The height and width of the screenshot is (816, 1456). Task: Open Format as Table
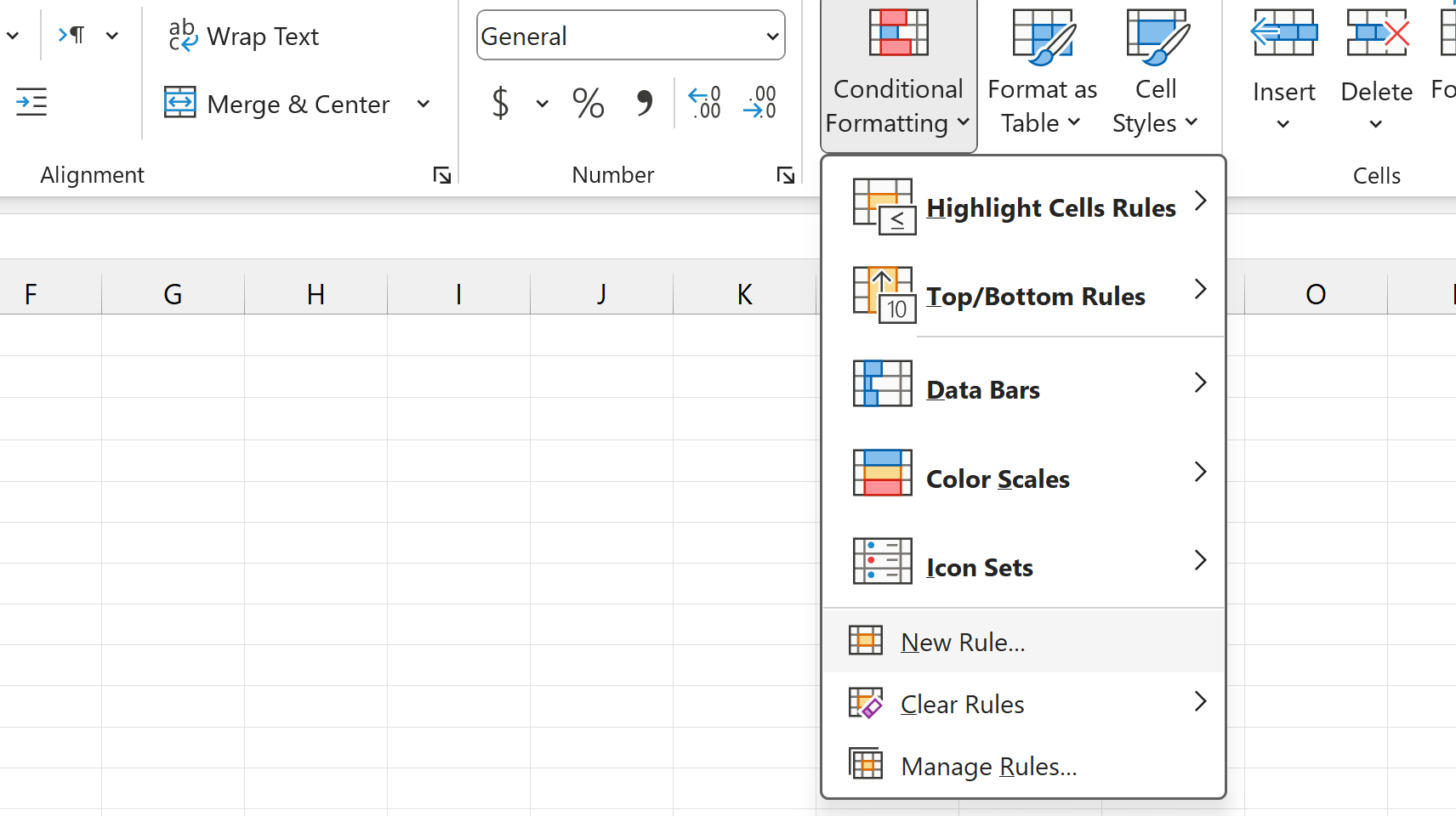click(x=1042, y=72)
